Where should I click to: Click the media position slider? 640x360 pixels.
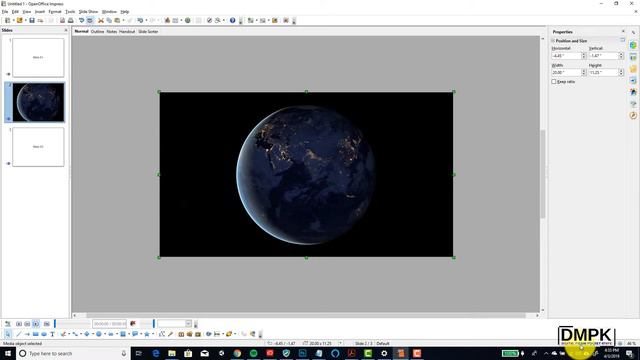(72, 324)
